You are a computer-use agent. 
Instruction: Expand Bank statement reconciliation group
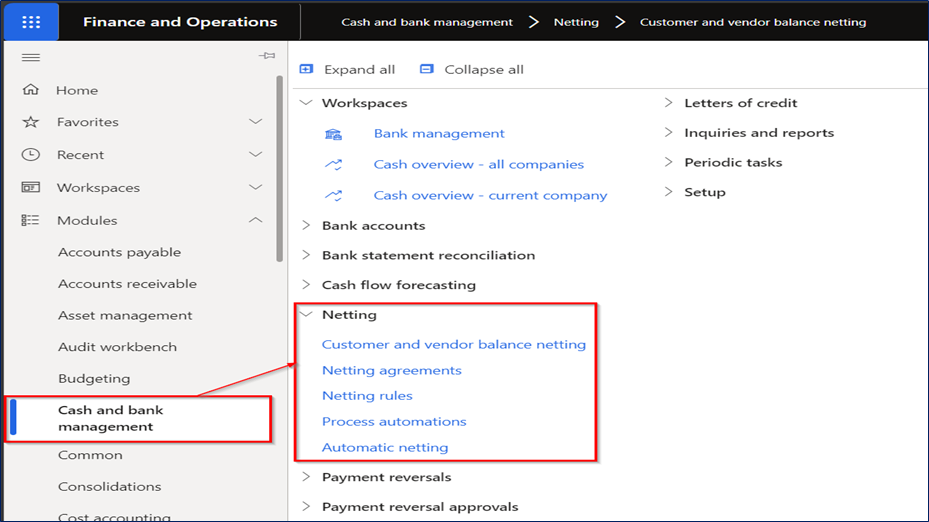pos(306,255)
